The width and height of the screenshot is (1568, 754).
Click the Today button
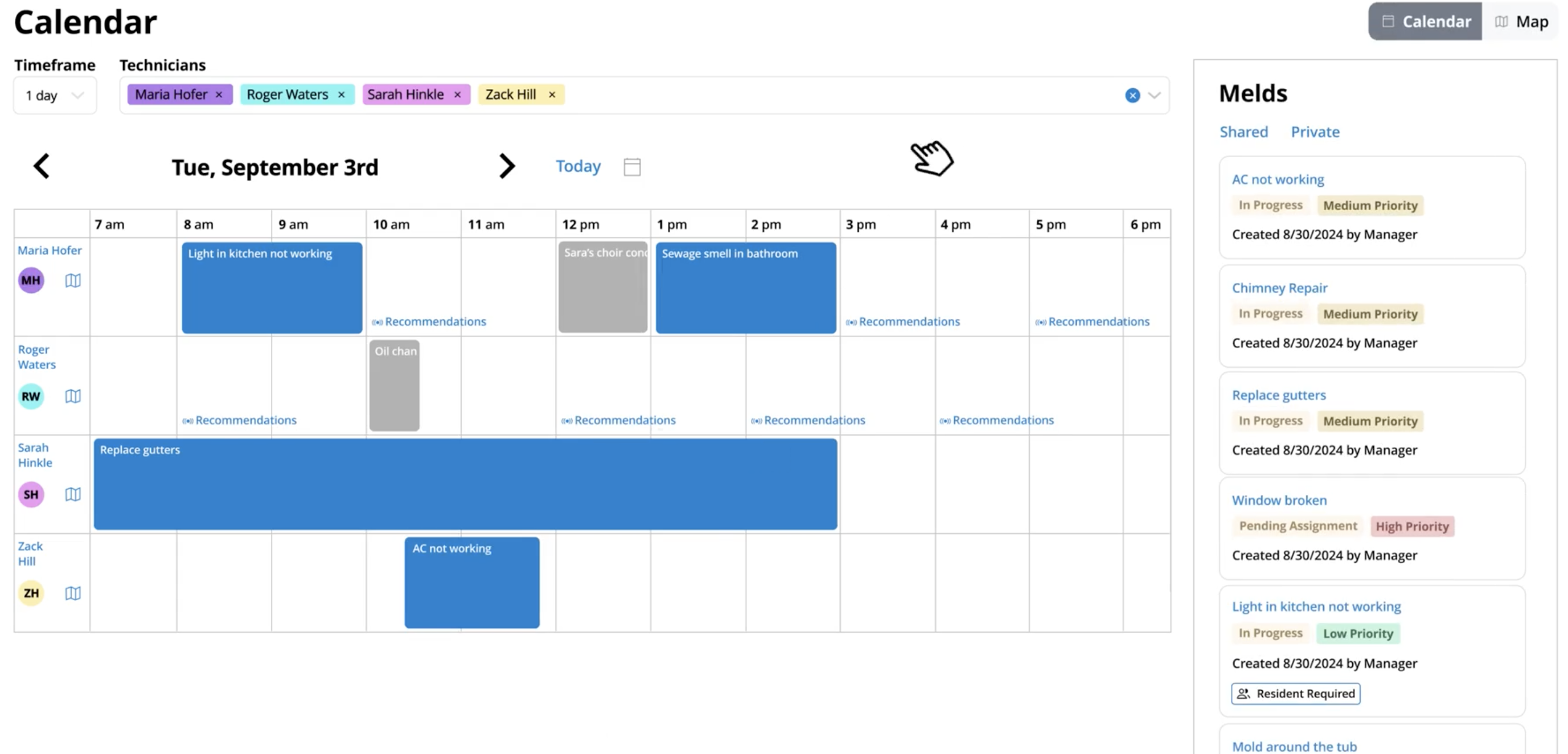click(577, 166)
